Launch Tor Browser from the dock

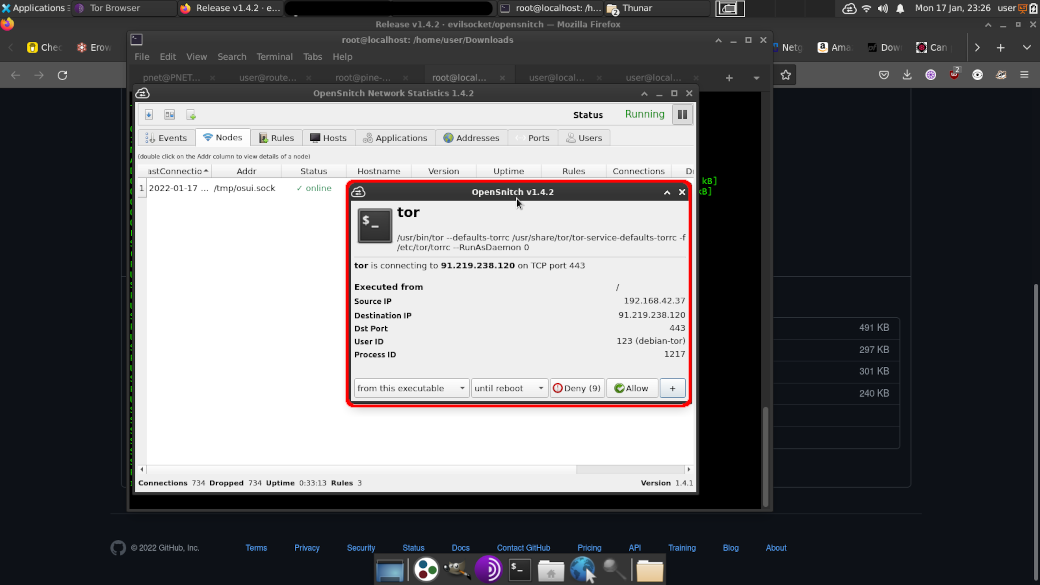point(488,570)
